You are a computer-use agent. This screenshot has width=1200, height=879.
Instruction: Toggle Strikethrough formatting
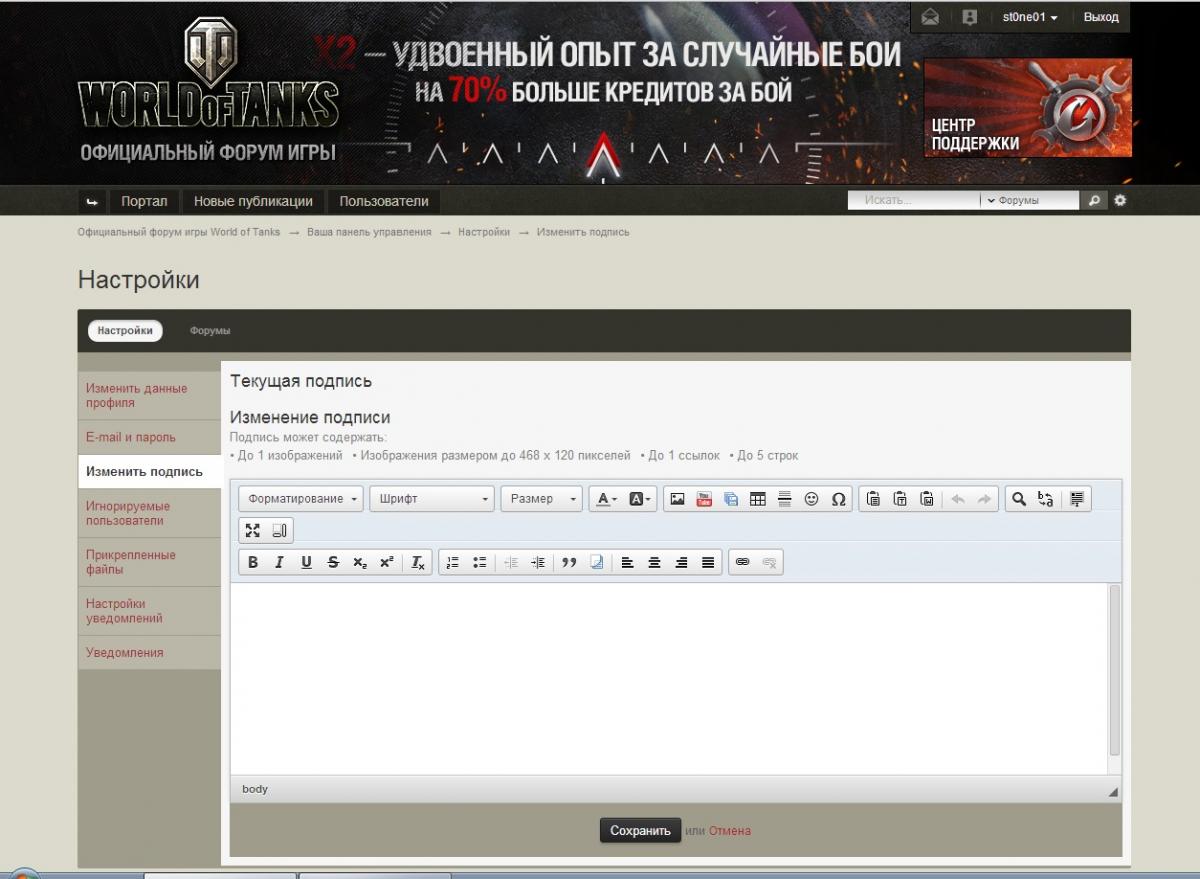click(333, 562)
